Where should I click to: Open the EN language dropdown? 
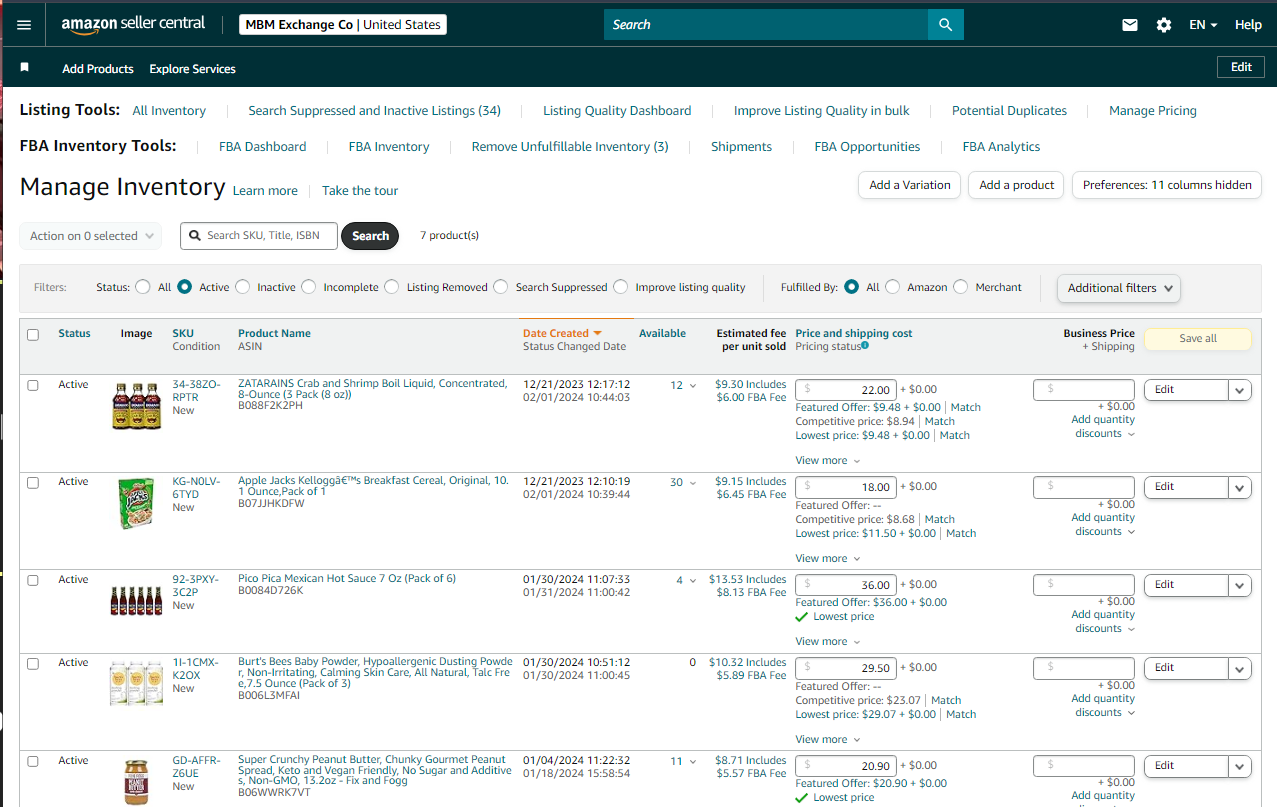tap(1203, 25)
